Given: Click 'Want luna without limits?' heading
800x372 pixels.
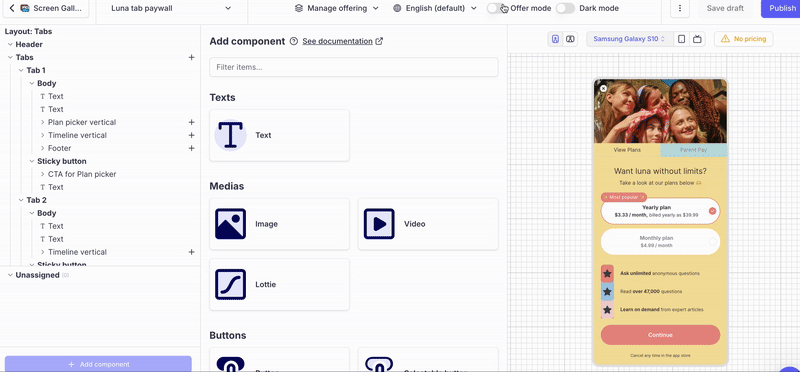Looking at the screenshot, I should pyautogui.click(x=660, y=171).
